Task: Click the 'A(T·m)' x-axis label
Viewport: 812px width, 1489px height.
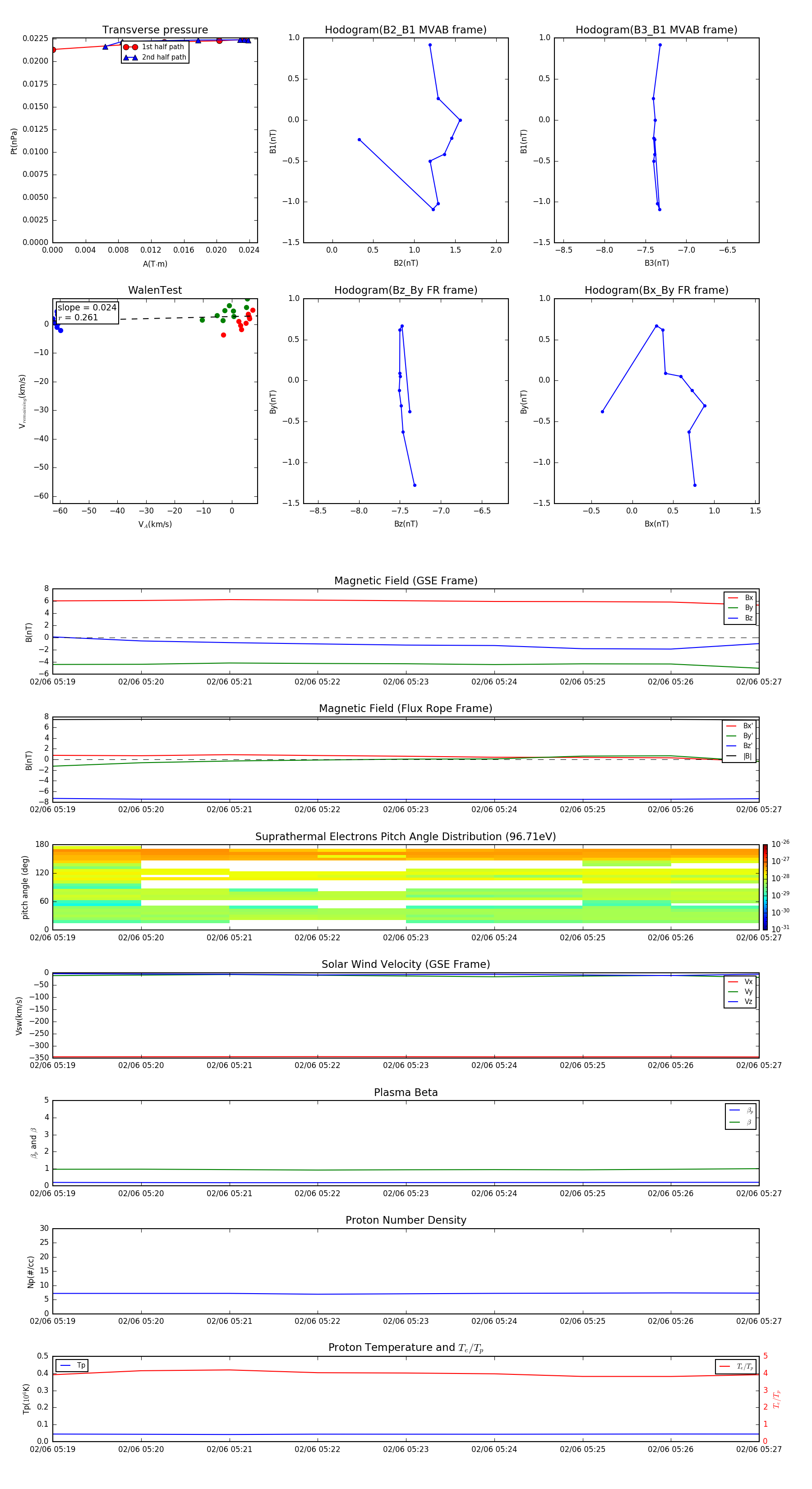Action: tap(155, 264)
